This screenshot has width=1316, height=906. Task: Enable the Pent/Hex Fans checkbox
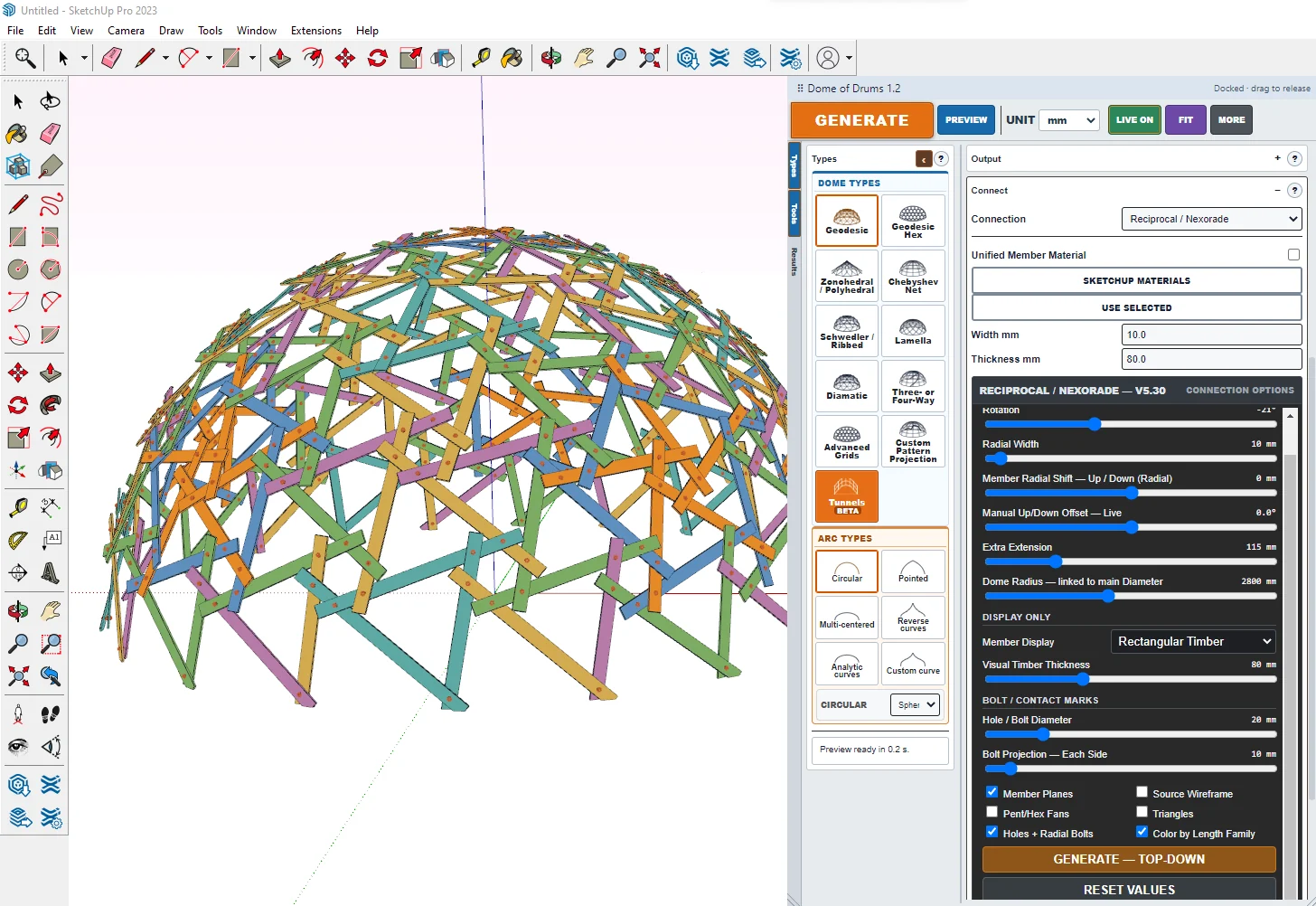(992, 812)
